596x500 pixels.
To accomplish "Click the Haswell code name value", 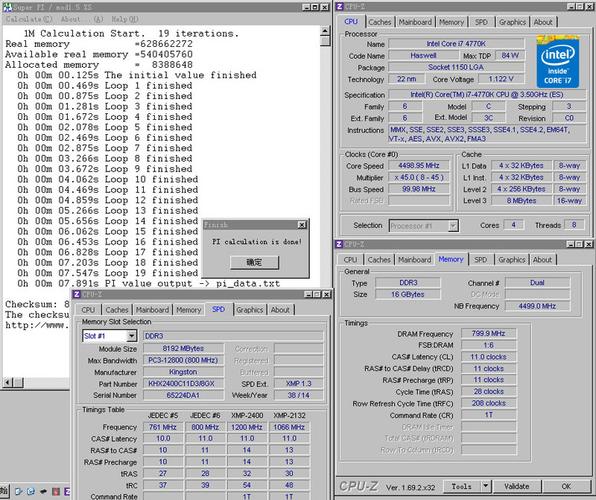I will point(423,56).
